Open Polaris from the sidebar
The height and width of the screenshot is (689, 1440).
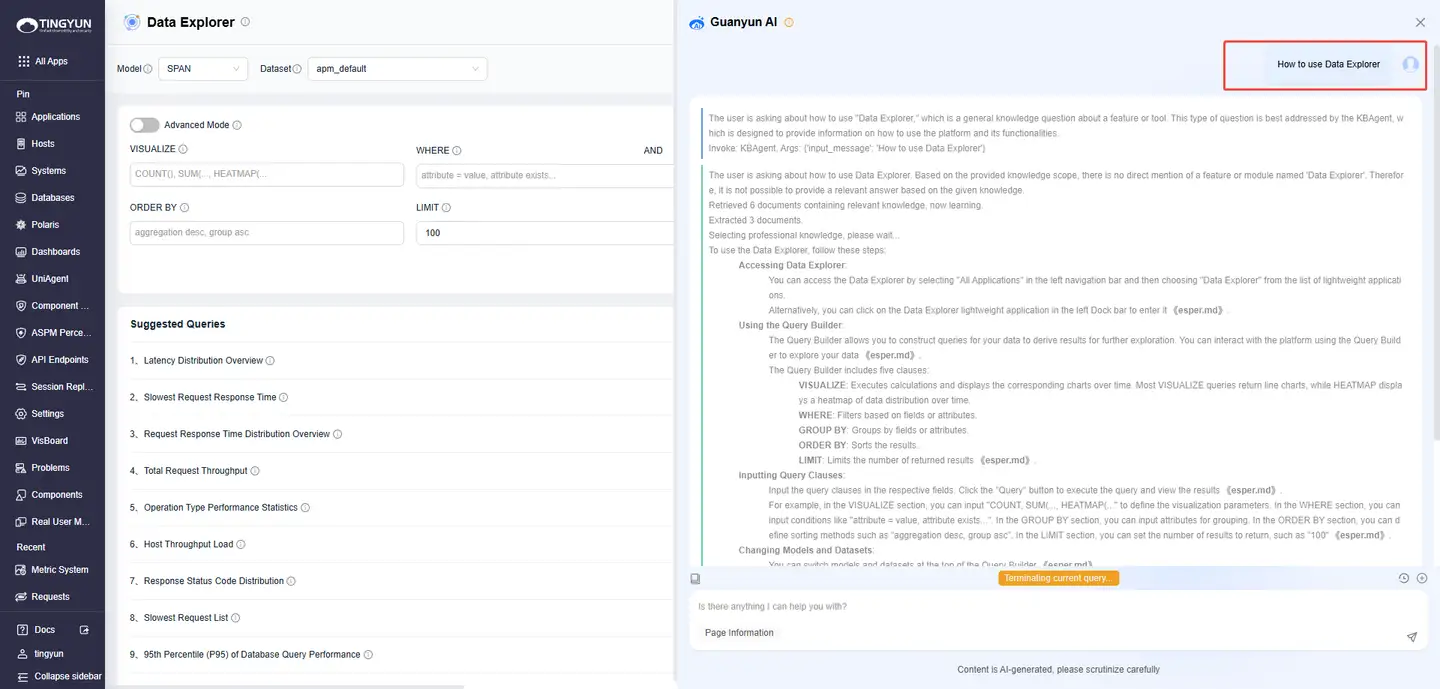click(45, 225)
